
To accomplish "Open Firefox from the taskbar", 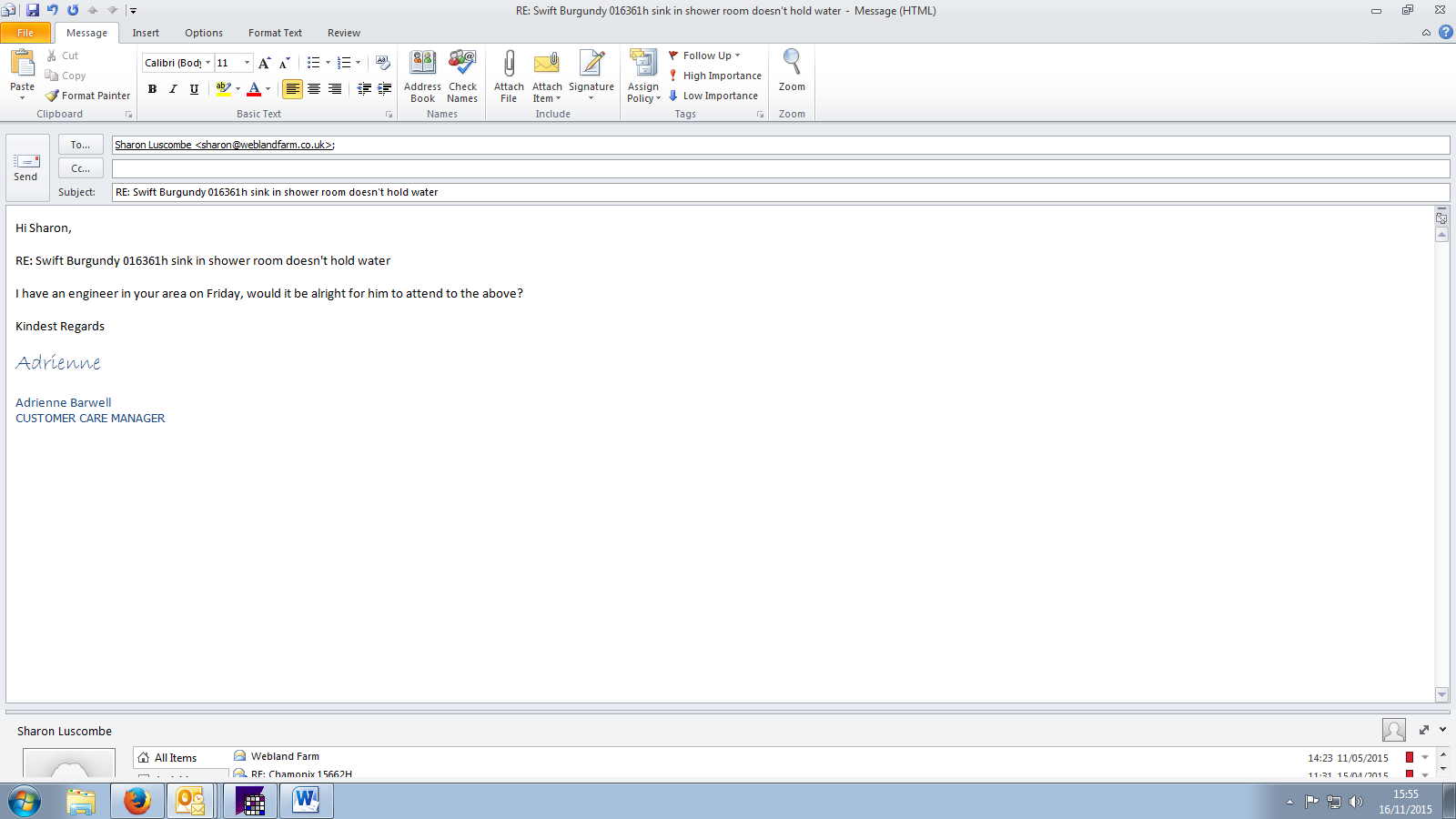I will 137,801.
